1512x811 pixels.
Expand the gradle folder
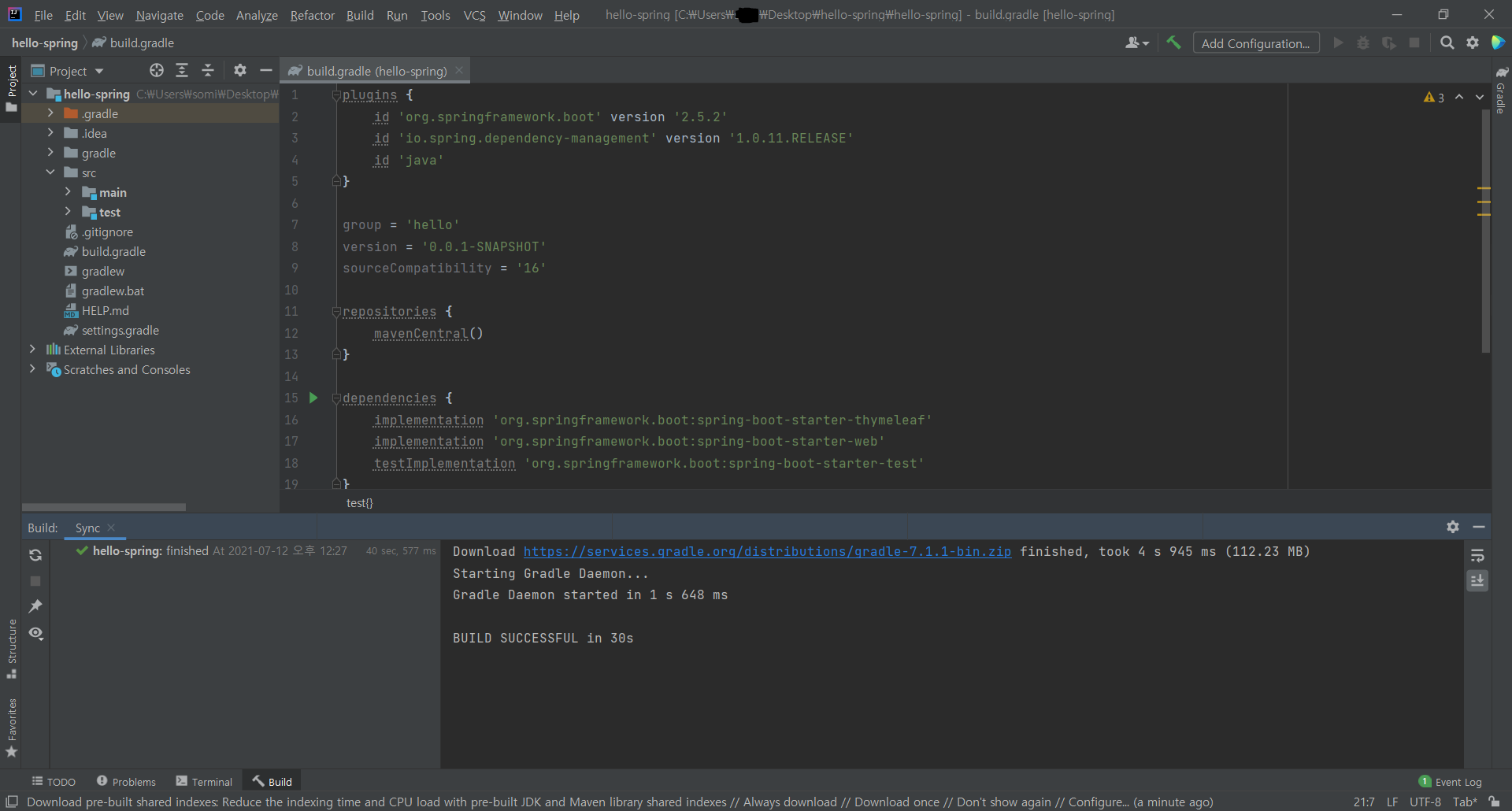[50, 153]
